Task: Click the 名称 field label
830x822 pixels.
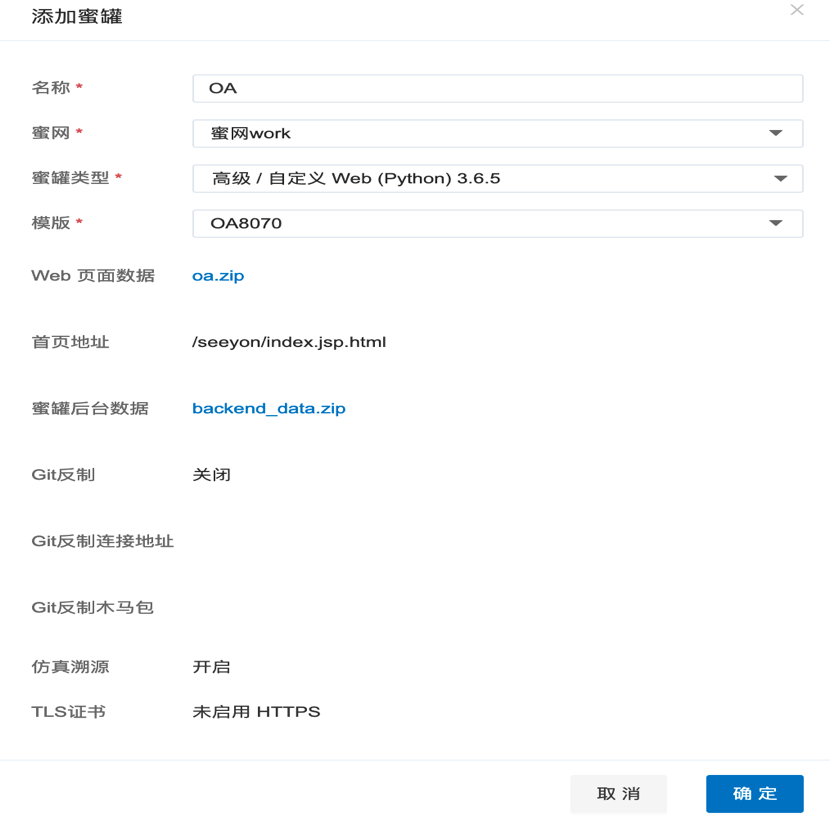Action: point(51,88)
